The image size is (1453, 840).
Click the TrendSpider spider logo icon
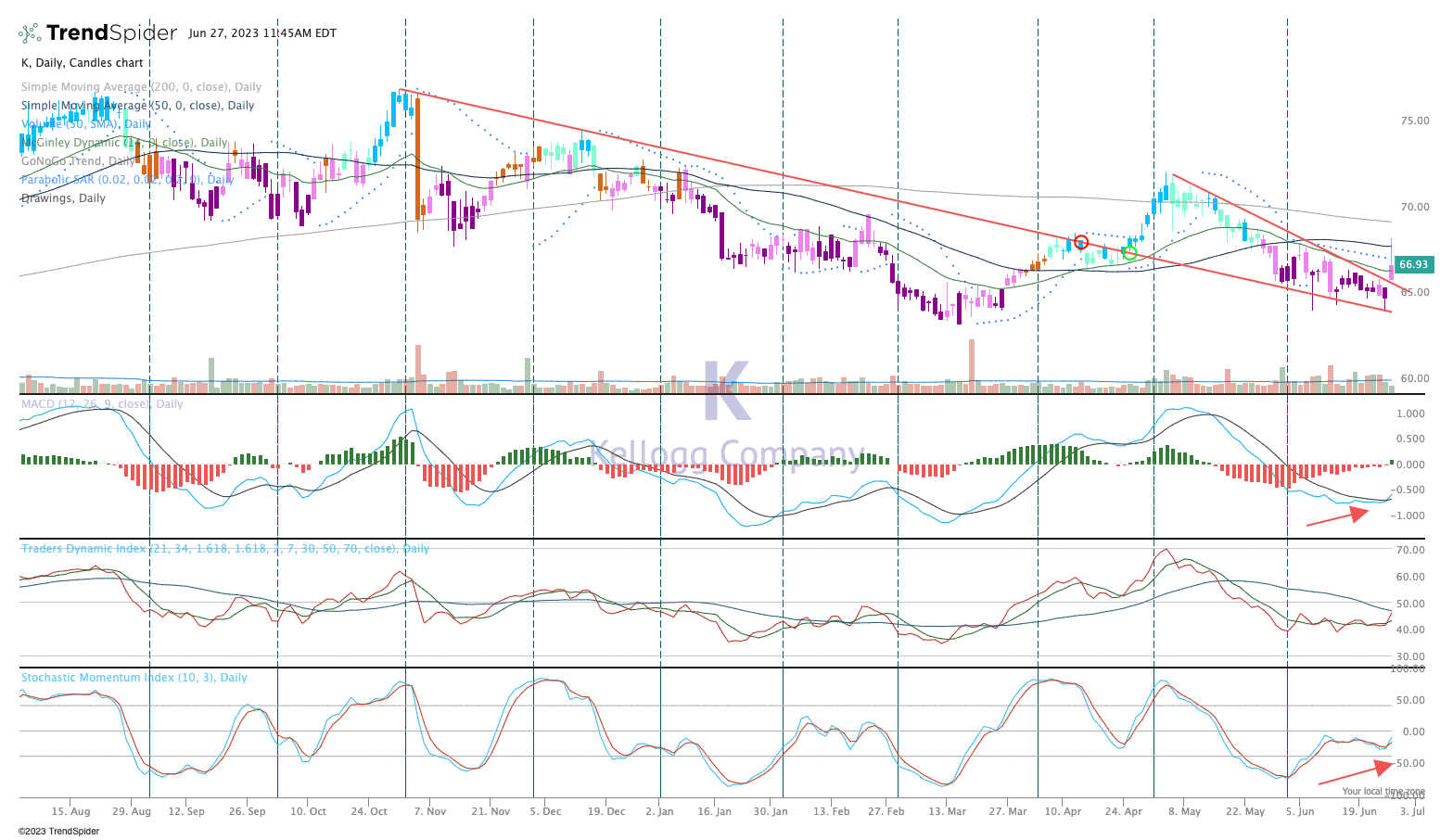[30, 33]
